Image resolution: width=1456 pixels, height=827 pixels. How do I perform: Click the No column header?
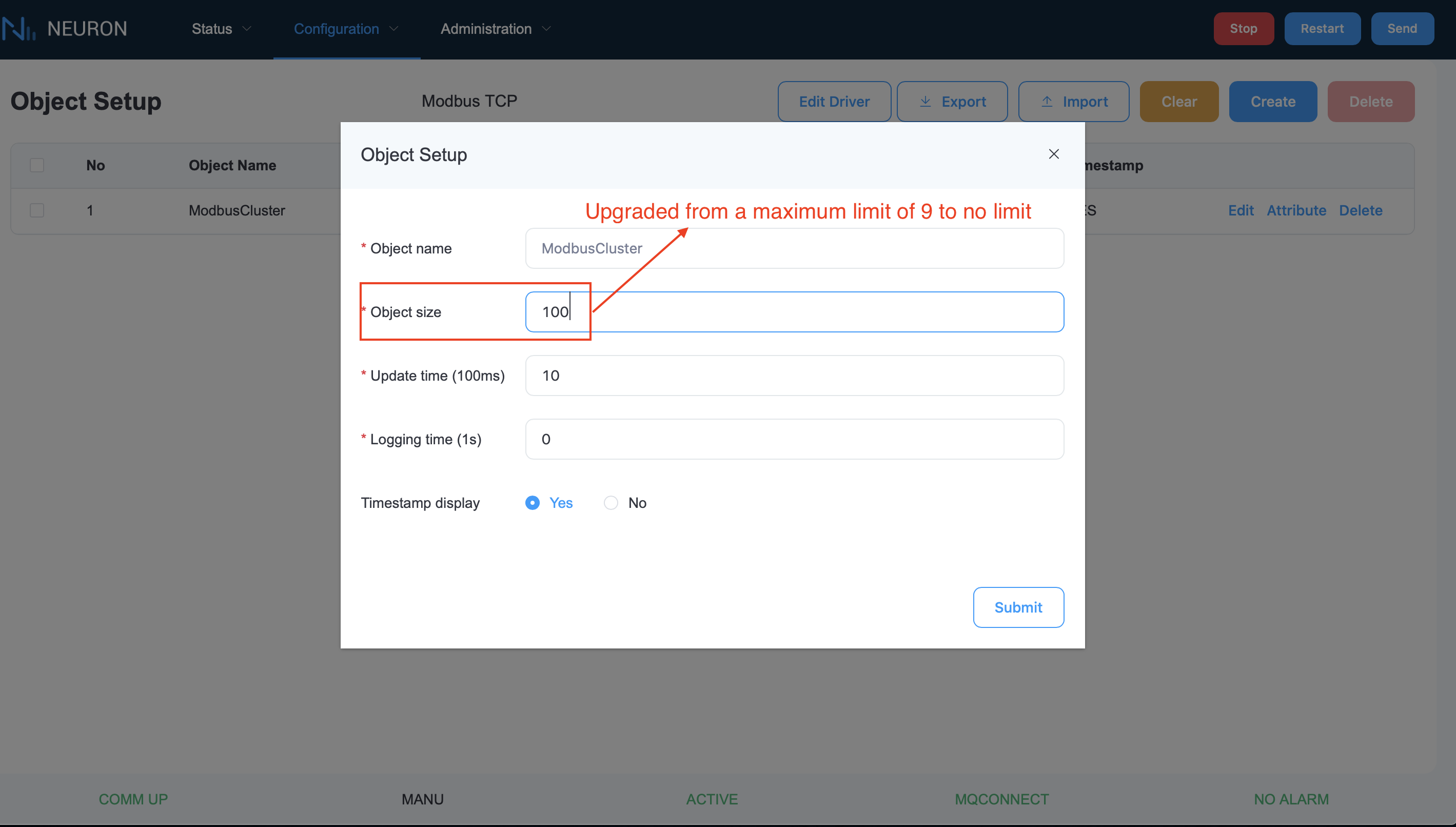[x=95, y=165]
